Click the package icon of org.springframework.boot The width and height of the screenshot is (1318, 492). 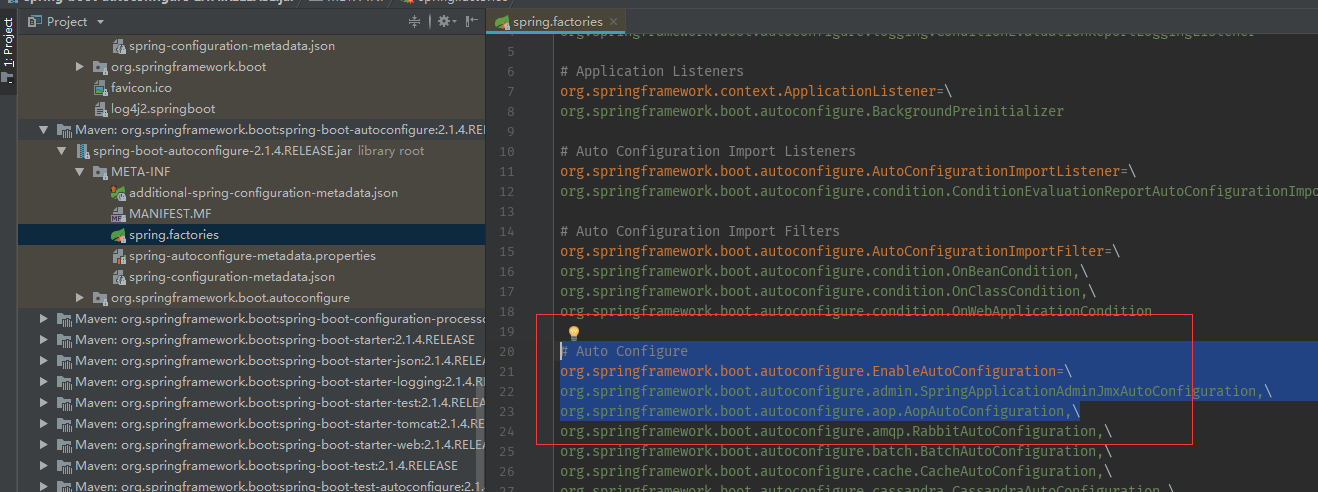click(101, 67)
